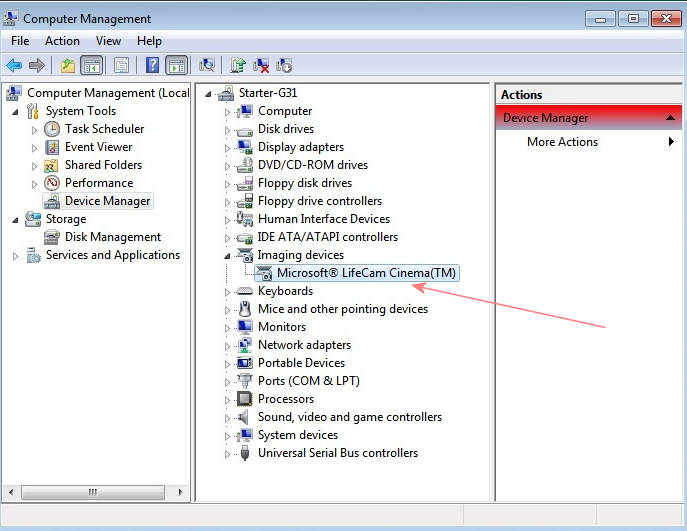Collapse the System Tools node
This screenshot has width=687, height=531.
point(15,112)
